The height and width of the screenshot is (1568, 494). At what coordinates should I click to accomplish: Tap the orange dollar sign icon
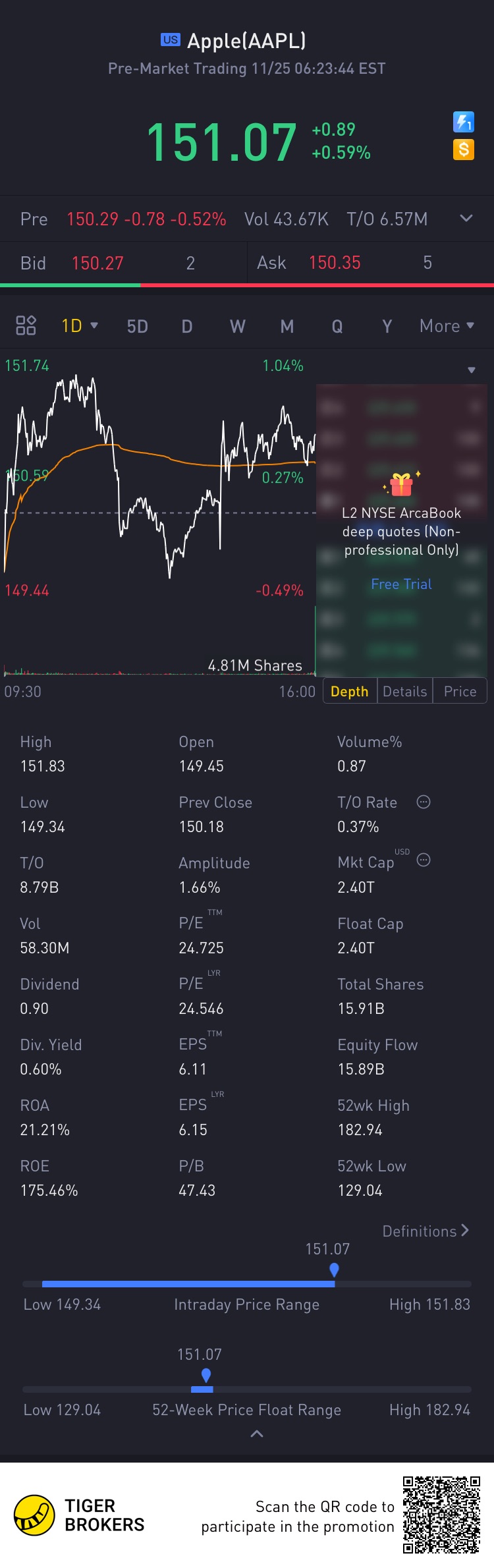click(464, 150)
